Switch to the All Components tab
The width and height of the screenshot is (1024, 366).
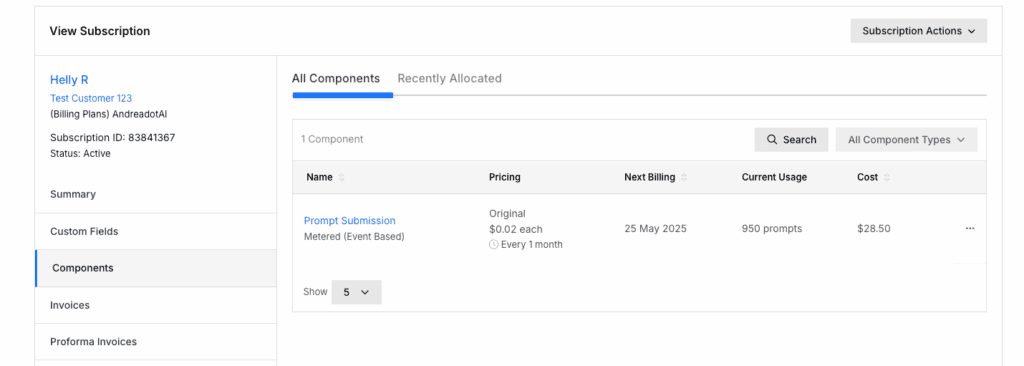click(x=336, y=78)
